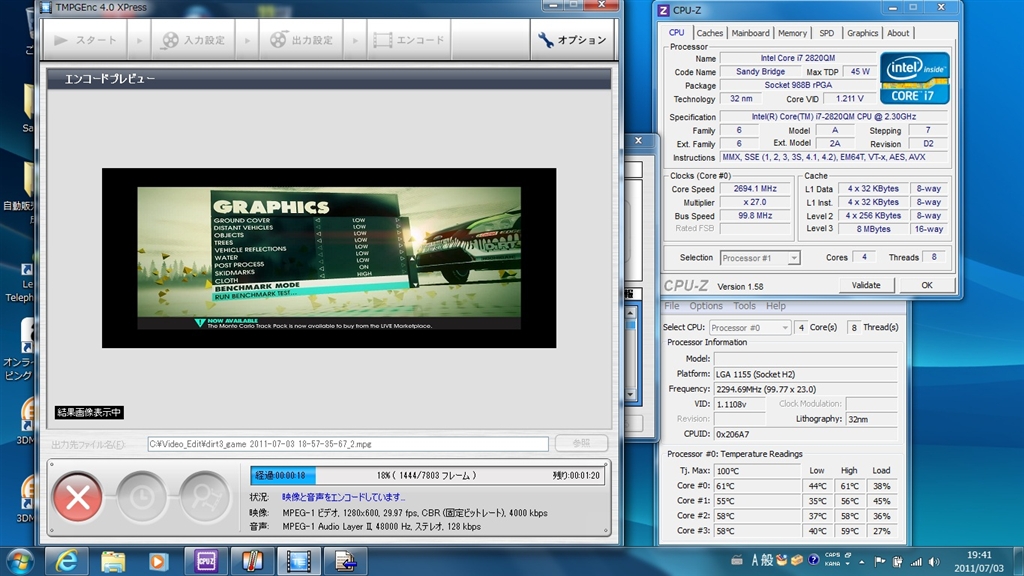
Task: Select the SPD tab in CPU-Z
Action: [x=827, y=33]
